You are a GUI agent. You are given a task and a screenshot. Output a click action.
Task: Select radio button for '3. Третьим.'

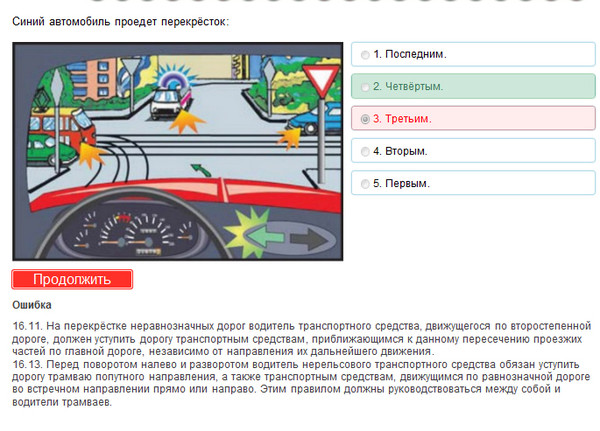click(365, 119)
